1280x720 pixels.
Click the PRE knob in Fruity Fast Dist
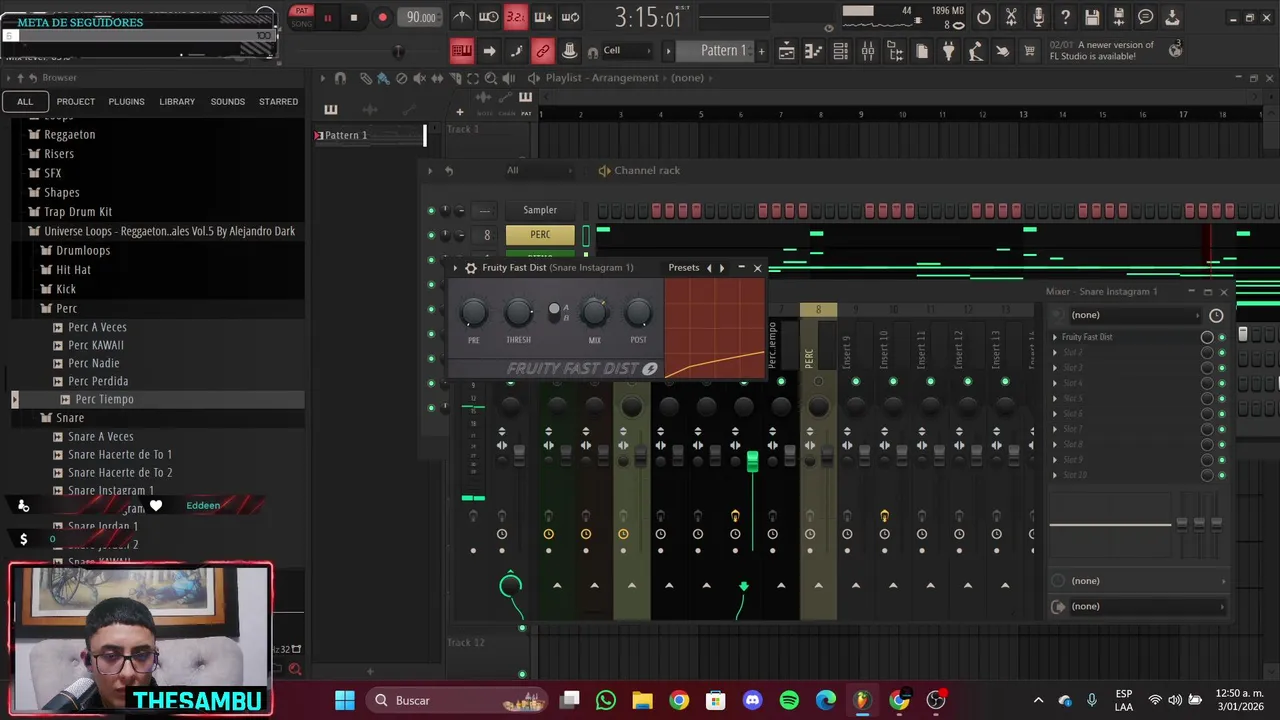pos(474,313)
